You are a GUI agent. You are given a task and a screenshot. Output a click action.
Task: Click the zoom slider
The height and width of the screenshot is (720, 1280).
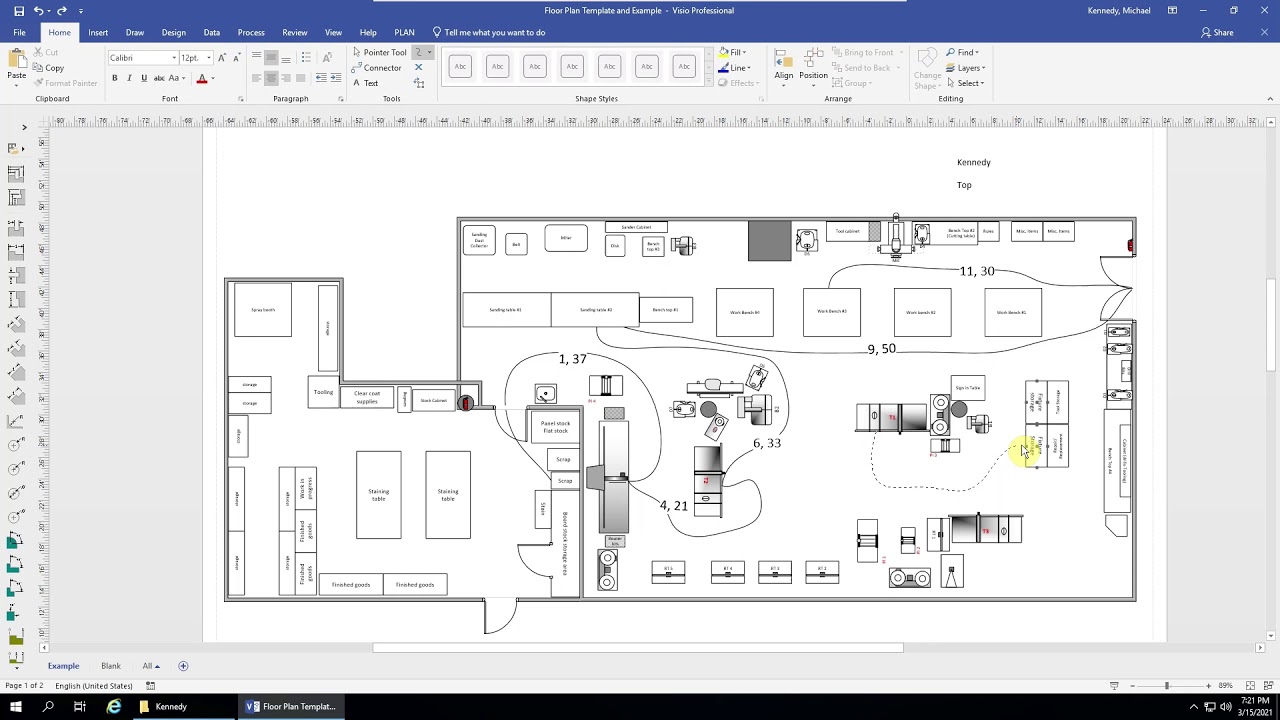click(1167, 686)
